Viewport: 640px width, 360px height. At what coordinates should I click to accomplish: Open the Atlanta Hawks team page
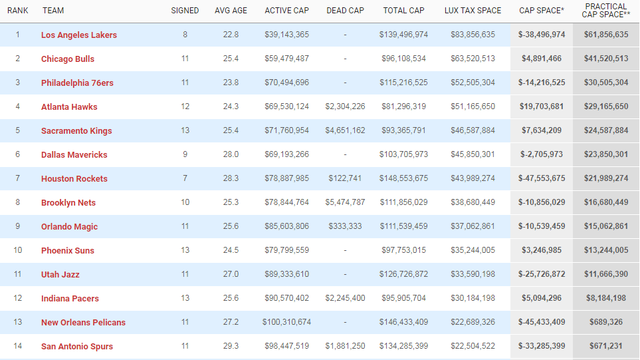click(69, 107)
